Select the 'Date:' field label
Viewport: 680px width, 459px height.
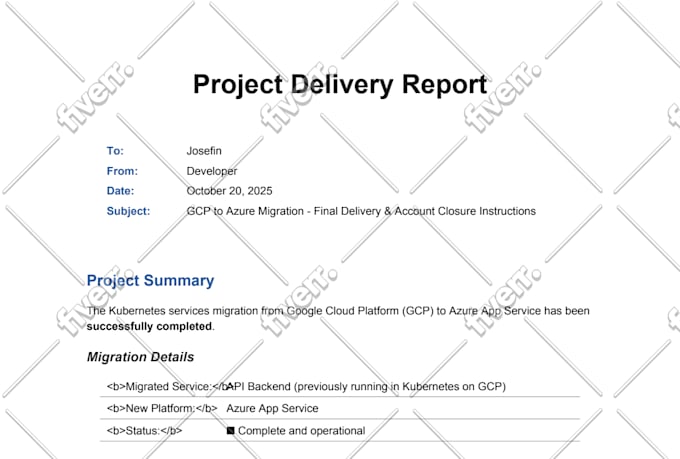click(x=121, y=191)
